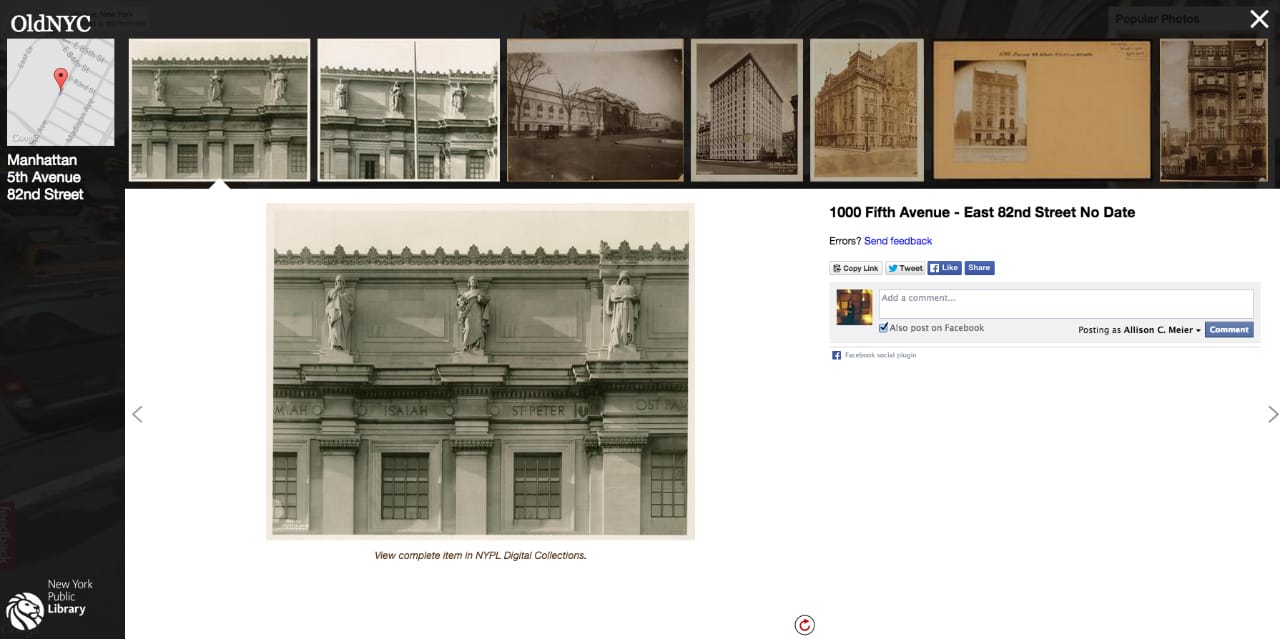Advance to the next photo with the right chevron

[x=1273, y=414]
